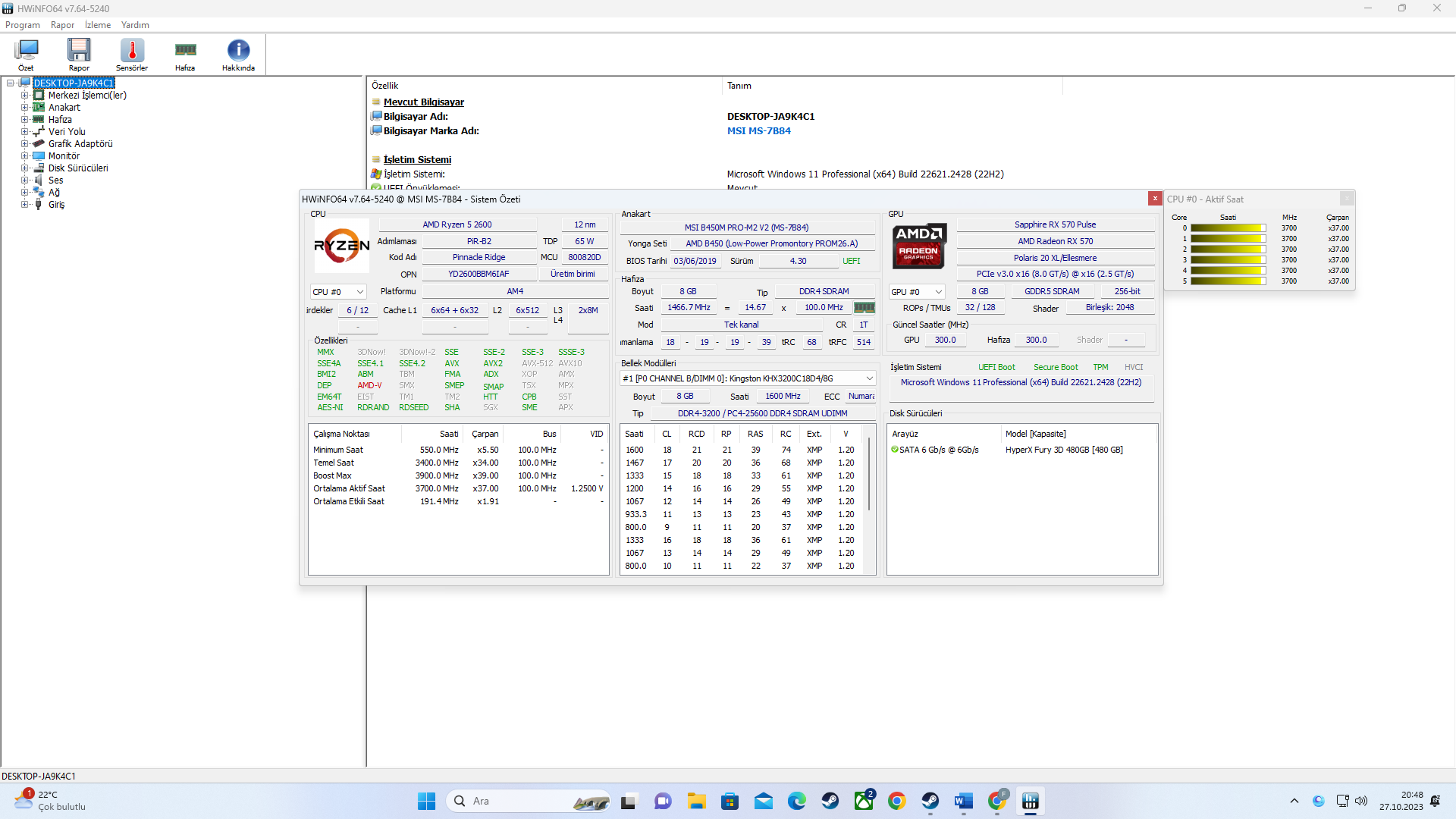Click the Windows Start button
Viewport: 1456px width, 819px height.
tap(427, 801)
